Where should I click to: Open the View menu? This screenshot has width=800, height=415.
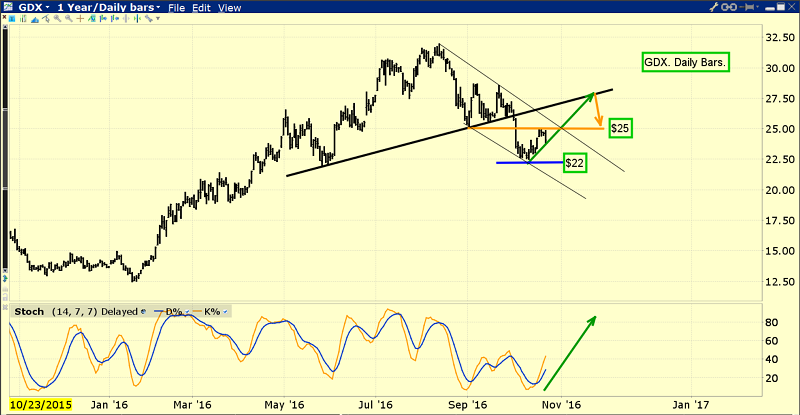pos(229,8)
